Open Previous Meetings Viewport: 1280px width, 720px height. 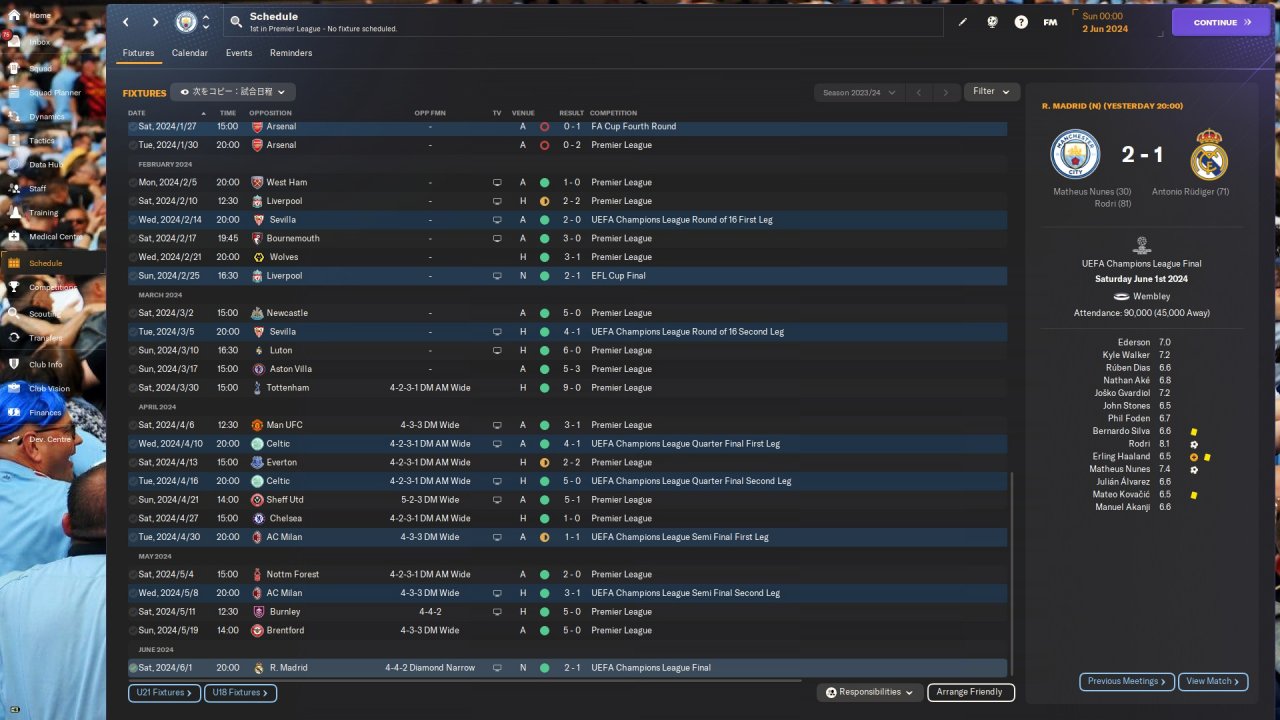pos(1127,682)
